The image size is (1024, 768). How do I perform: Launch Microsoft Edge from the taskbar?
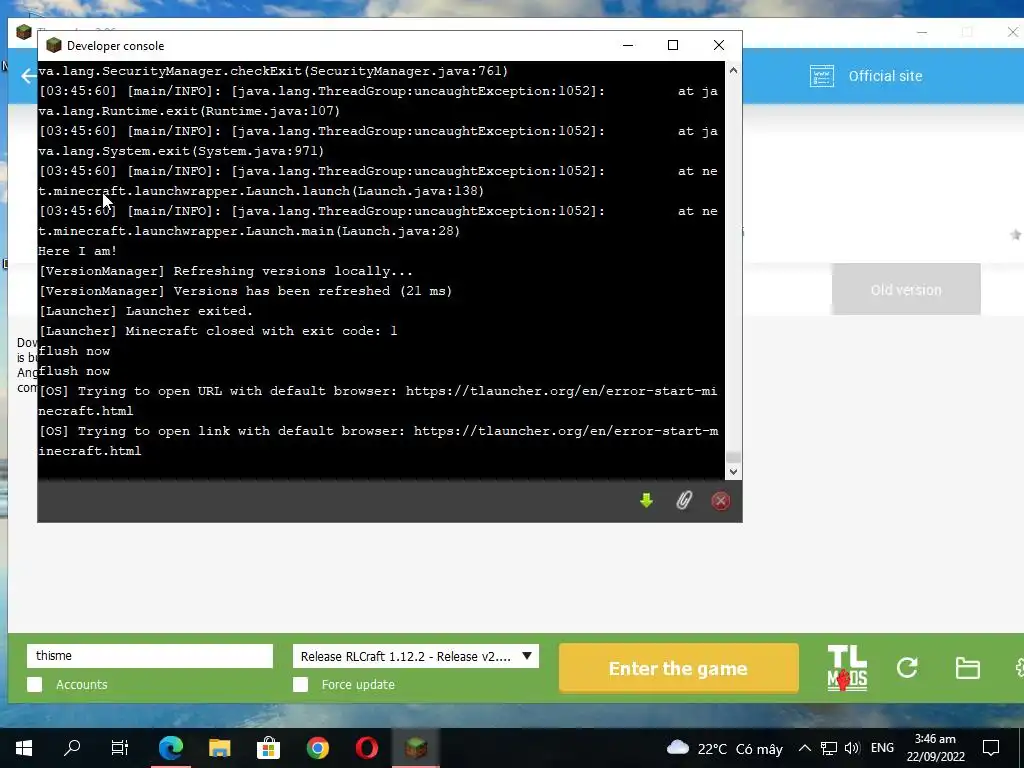[170, 748]
